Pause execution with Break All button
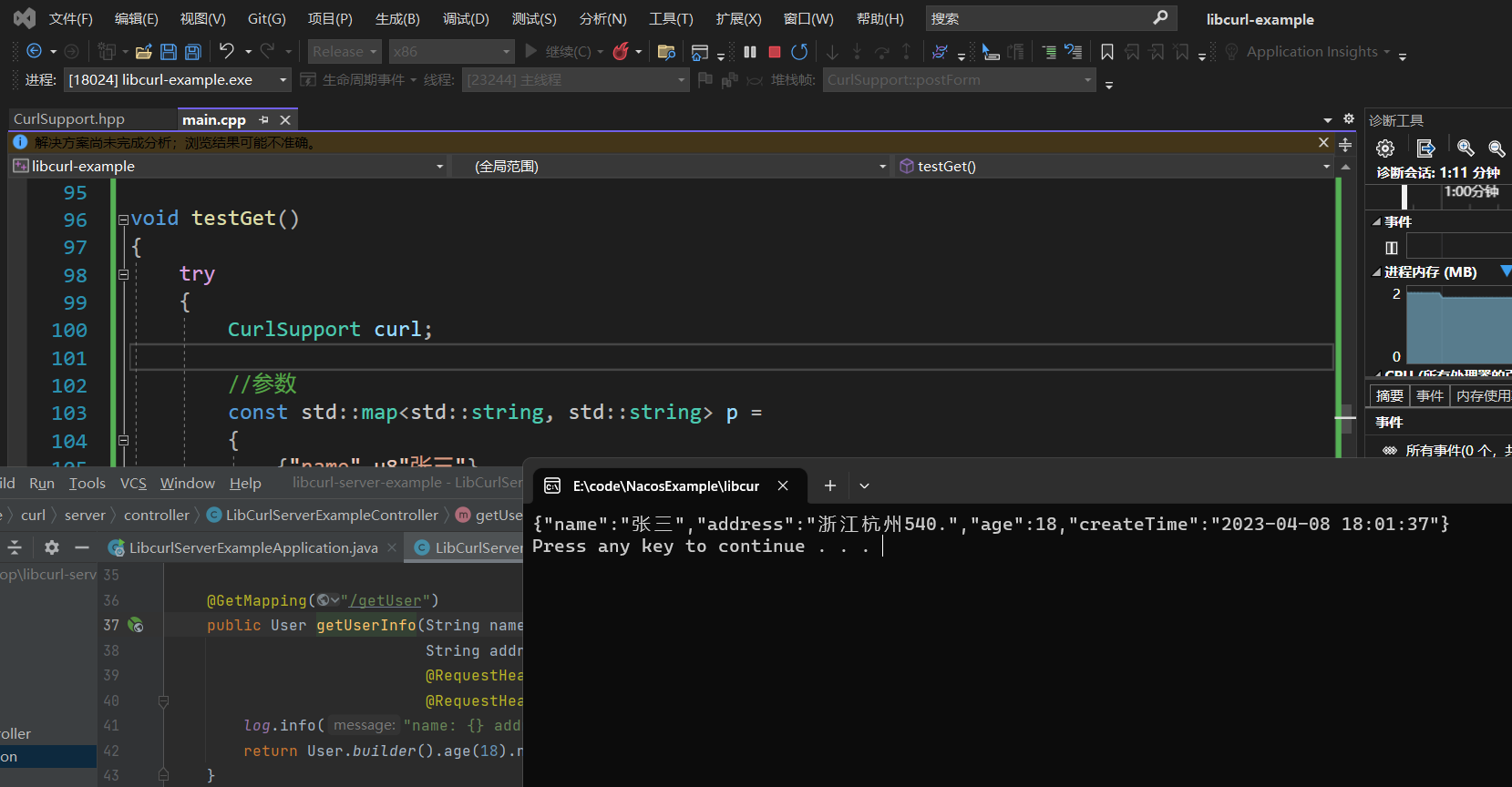 click(x=750, y=52)
